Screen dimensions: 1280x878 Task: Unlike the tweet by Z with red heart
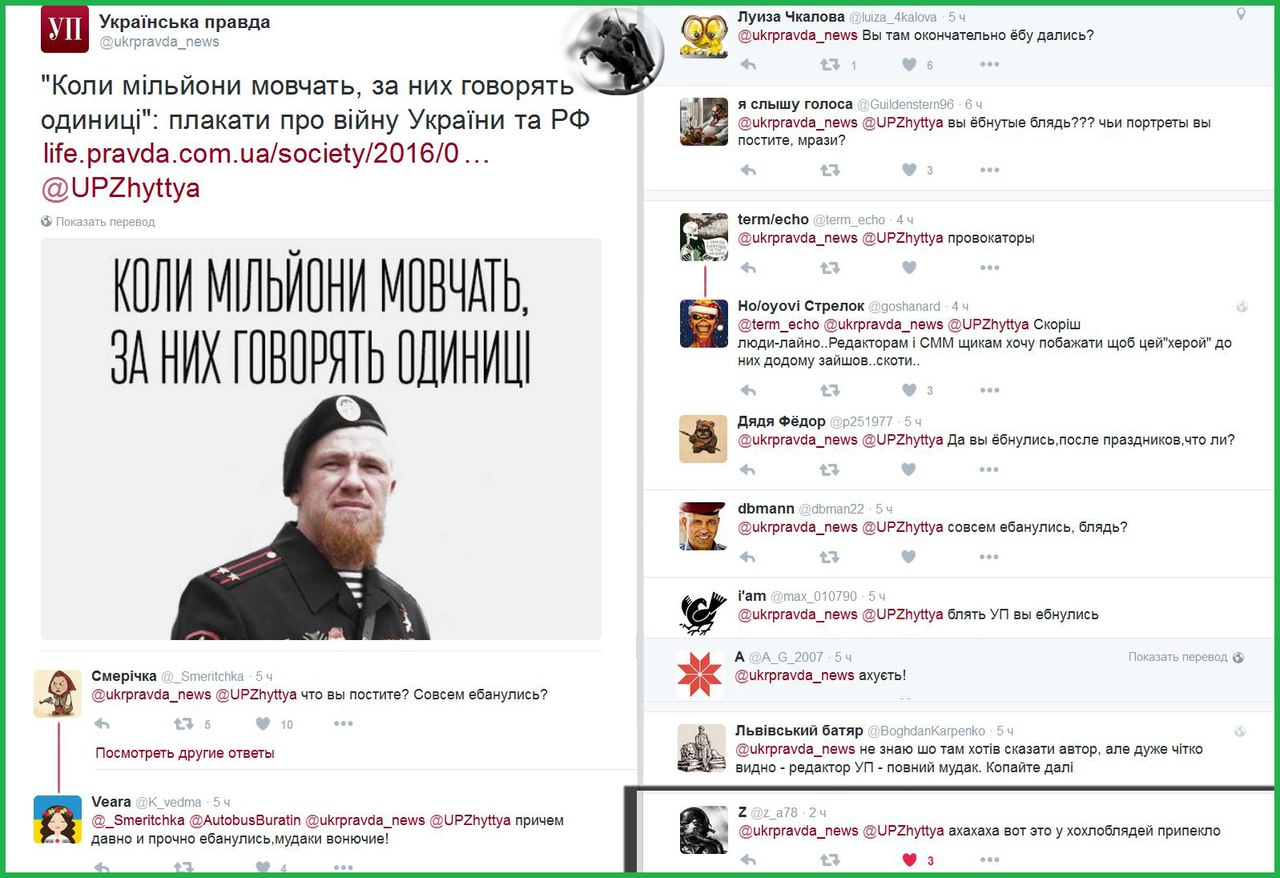909,859
